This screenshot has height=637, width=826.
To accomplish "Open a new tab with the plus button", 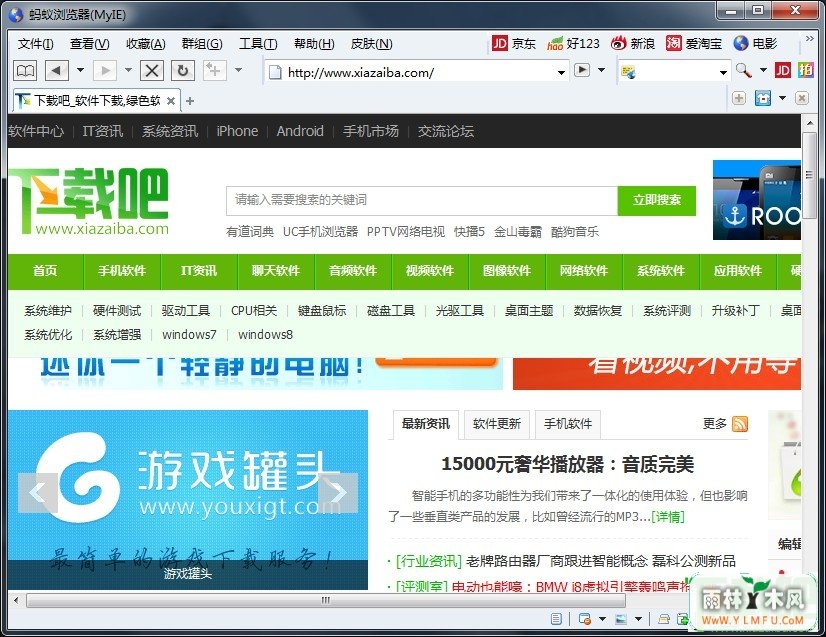I will 190,101.
